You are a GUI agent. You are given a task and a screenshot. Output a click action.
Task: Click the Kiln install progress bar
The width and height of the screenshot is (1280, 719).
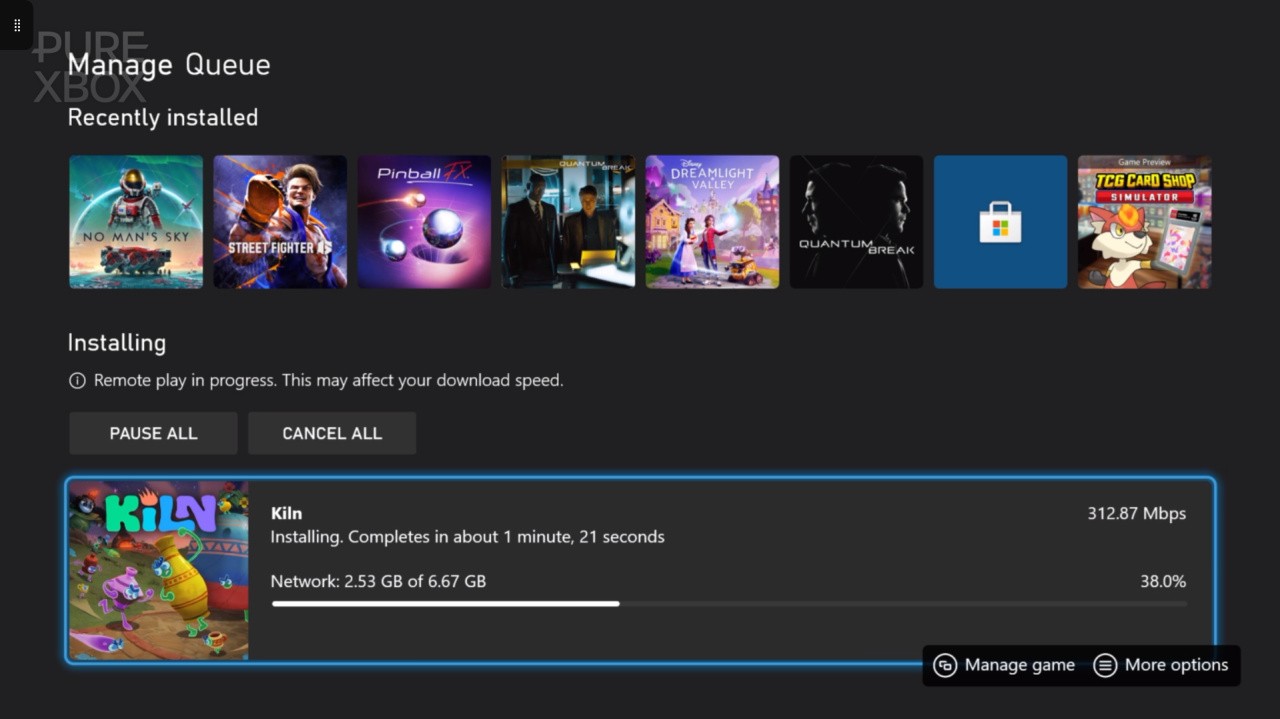point(728,603)
